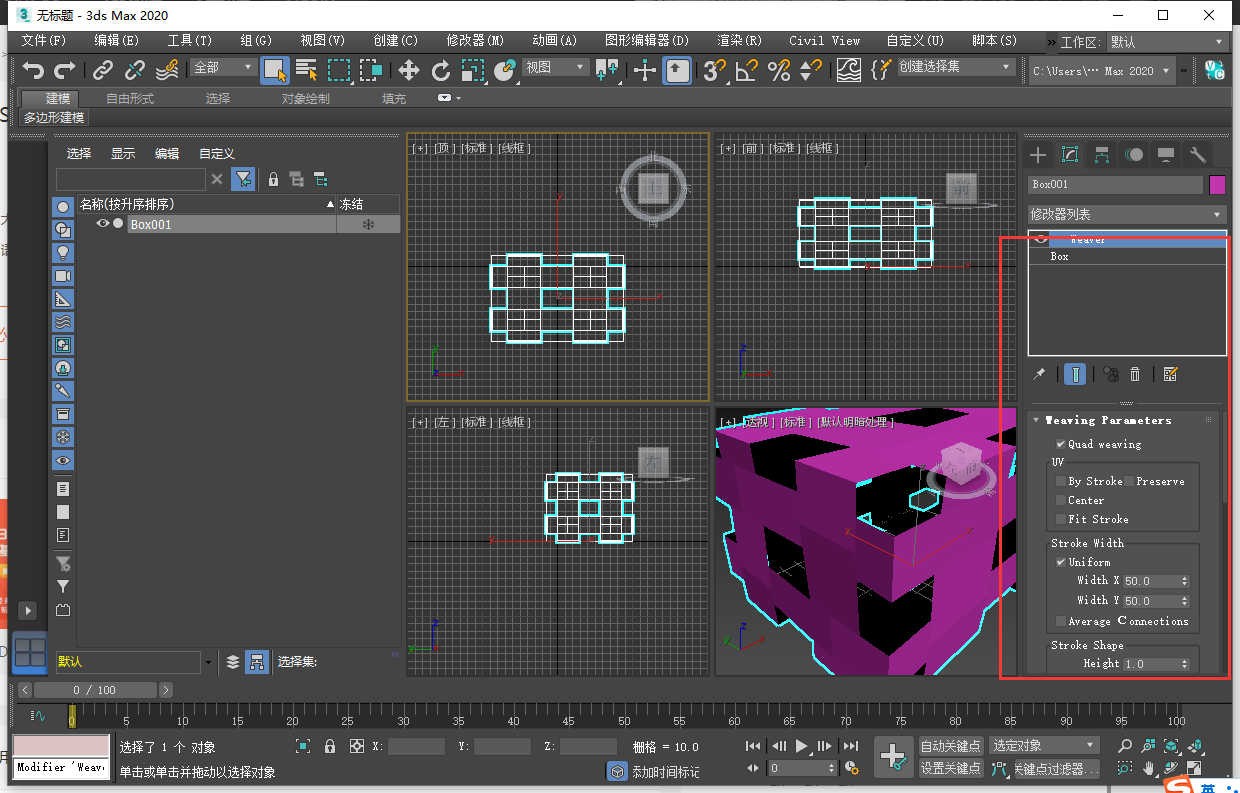Open the 渲染(R) menu
This screenshot has height=793, width=1240.
tap(739, 41)
